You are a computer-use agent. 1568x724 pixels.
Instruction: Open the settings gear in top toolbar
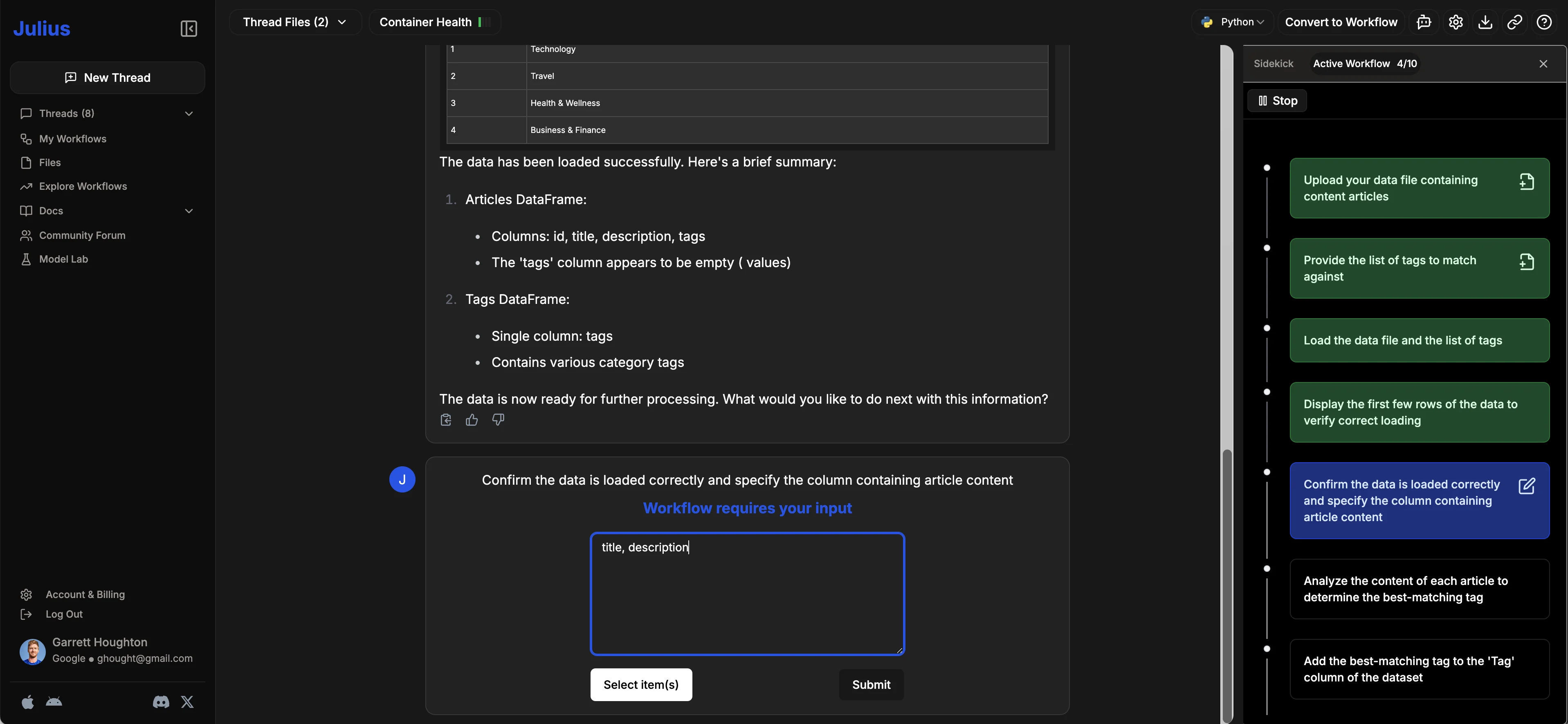tap(1456, 22)
